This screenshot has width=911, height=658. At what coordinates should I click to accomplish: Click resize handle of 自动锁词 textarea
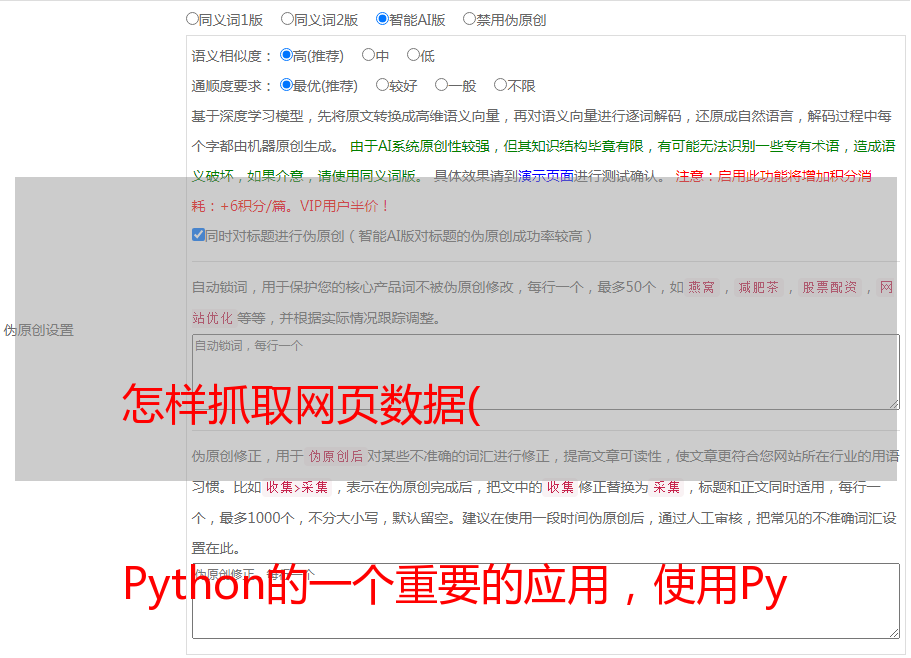point(894,404)
